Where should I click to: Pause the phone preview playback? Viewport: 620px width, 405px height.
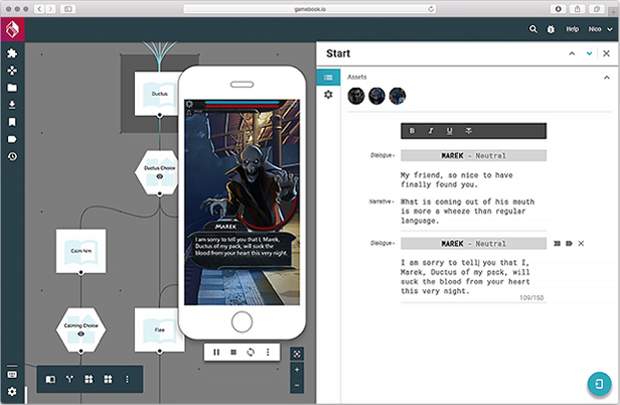pos(216,352)
